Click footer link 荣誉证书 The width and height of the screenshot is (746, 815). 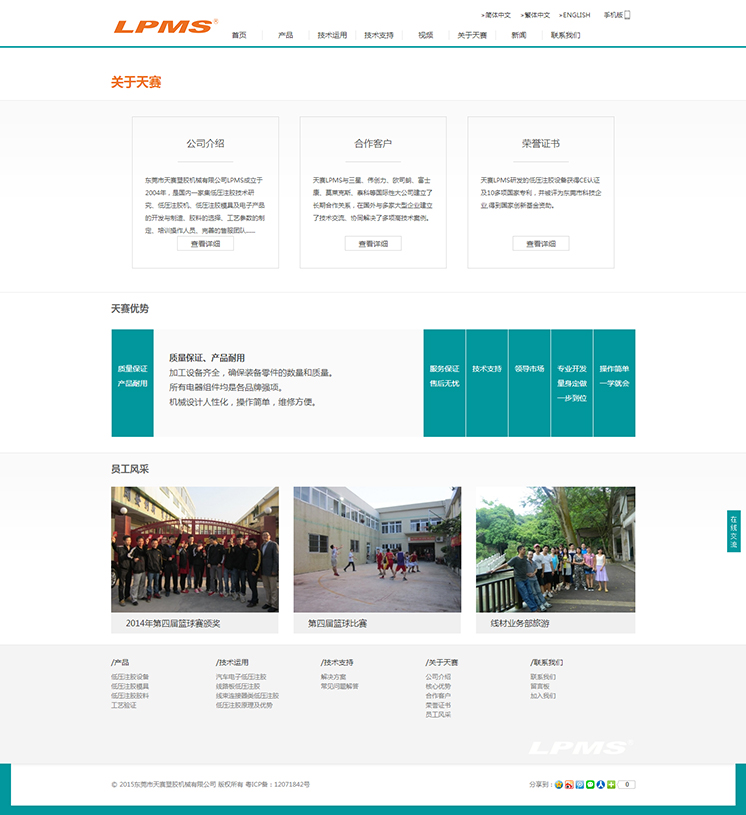coord(438,705)
